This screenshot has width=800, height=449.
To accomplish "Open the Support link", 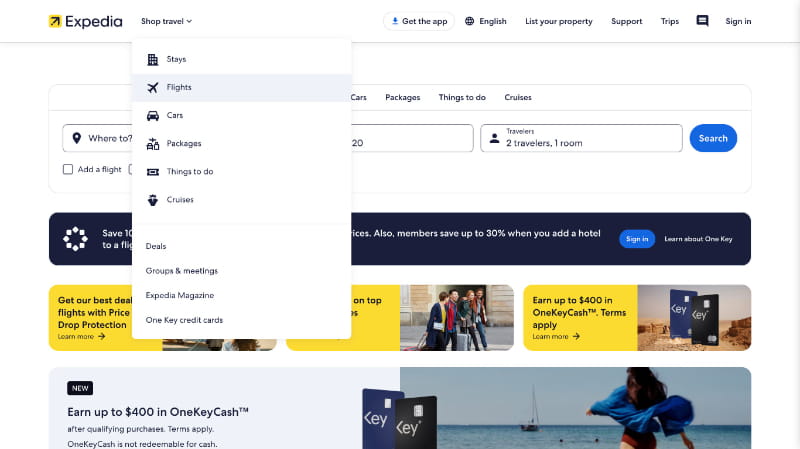I will tap(627, 21).
